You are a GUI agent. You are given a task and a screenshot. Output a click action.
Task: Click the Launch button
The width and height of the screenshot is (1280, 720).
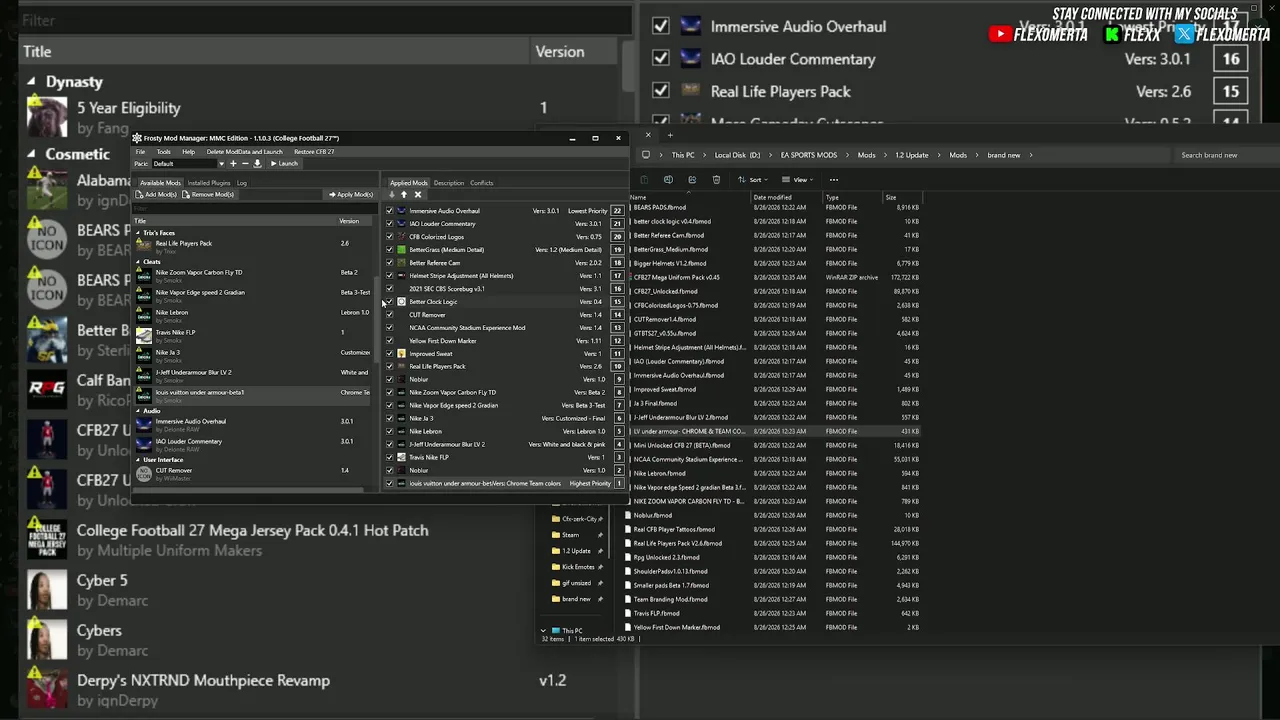284,164
